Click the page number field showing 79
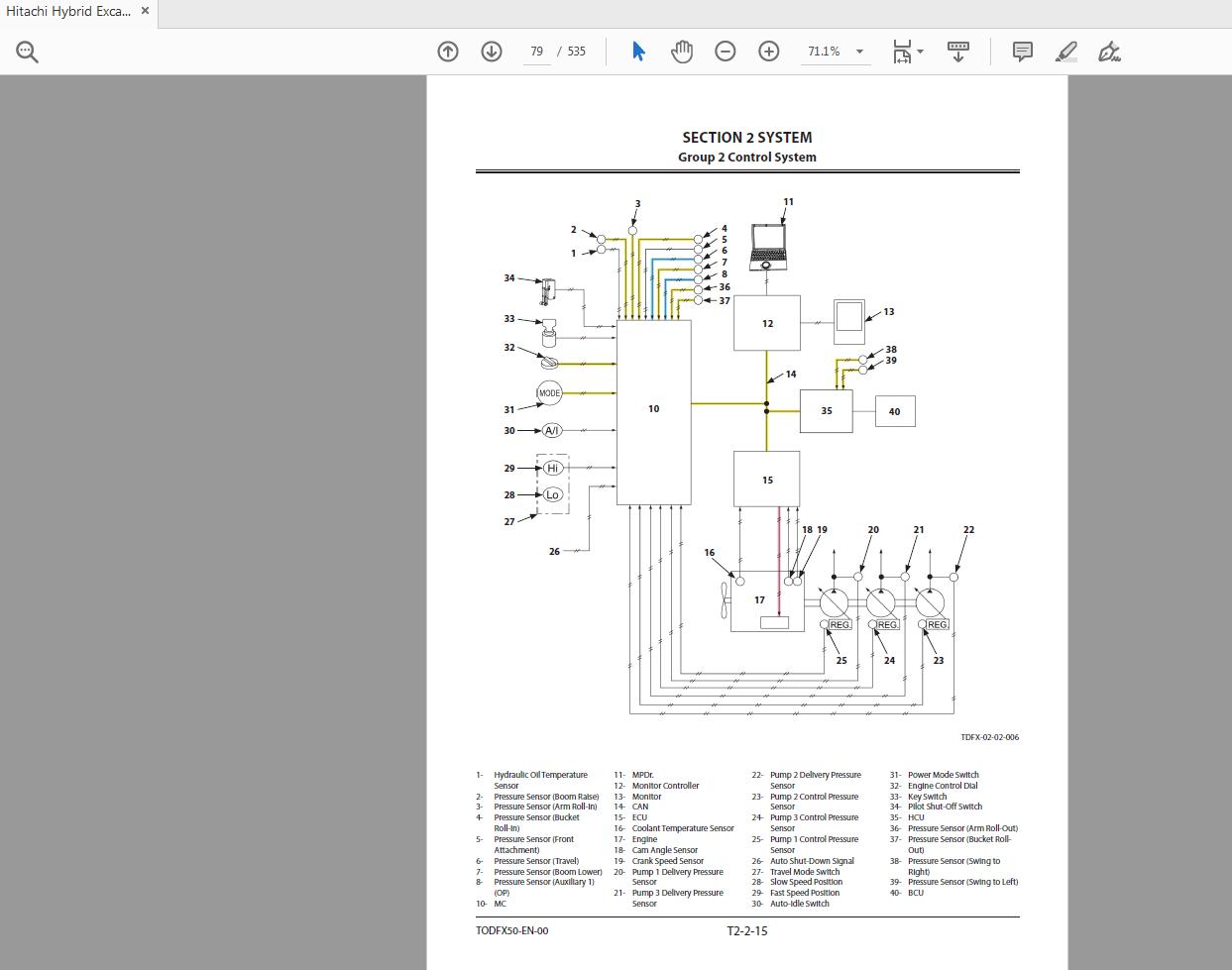Screen dimensions: 1232x970 [x=536, y=52]
